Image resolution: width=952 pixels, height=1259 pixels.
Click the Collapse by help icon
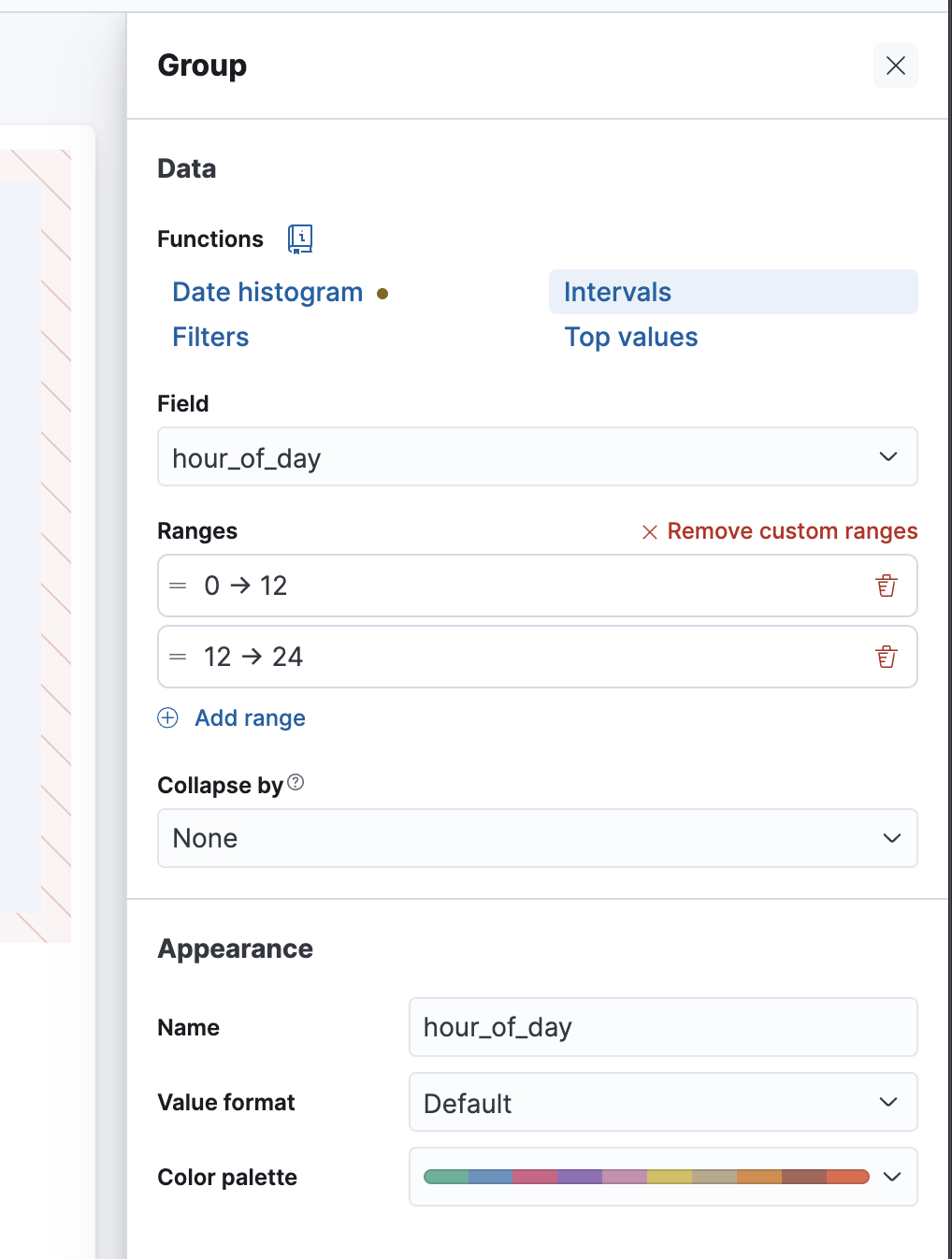(x=296, y=783)
